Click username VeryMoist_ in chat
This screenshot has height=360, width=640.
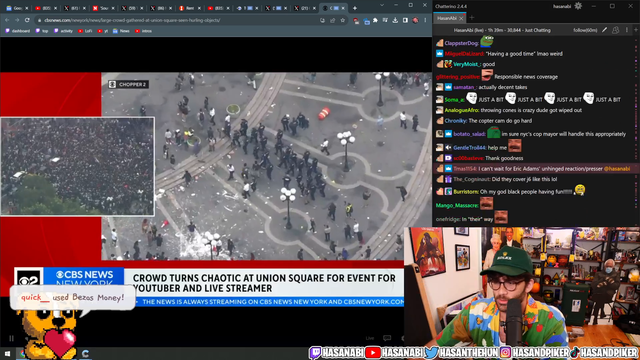(x=467, y=64)
